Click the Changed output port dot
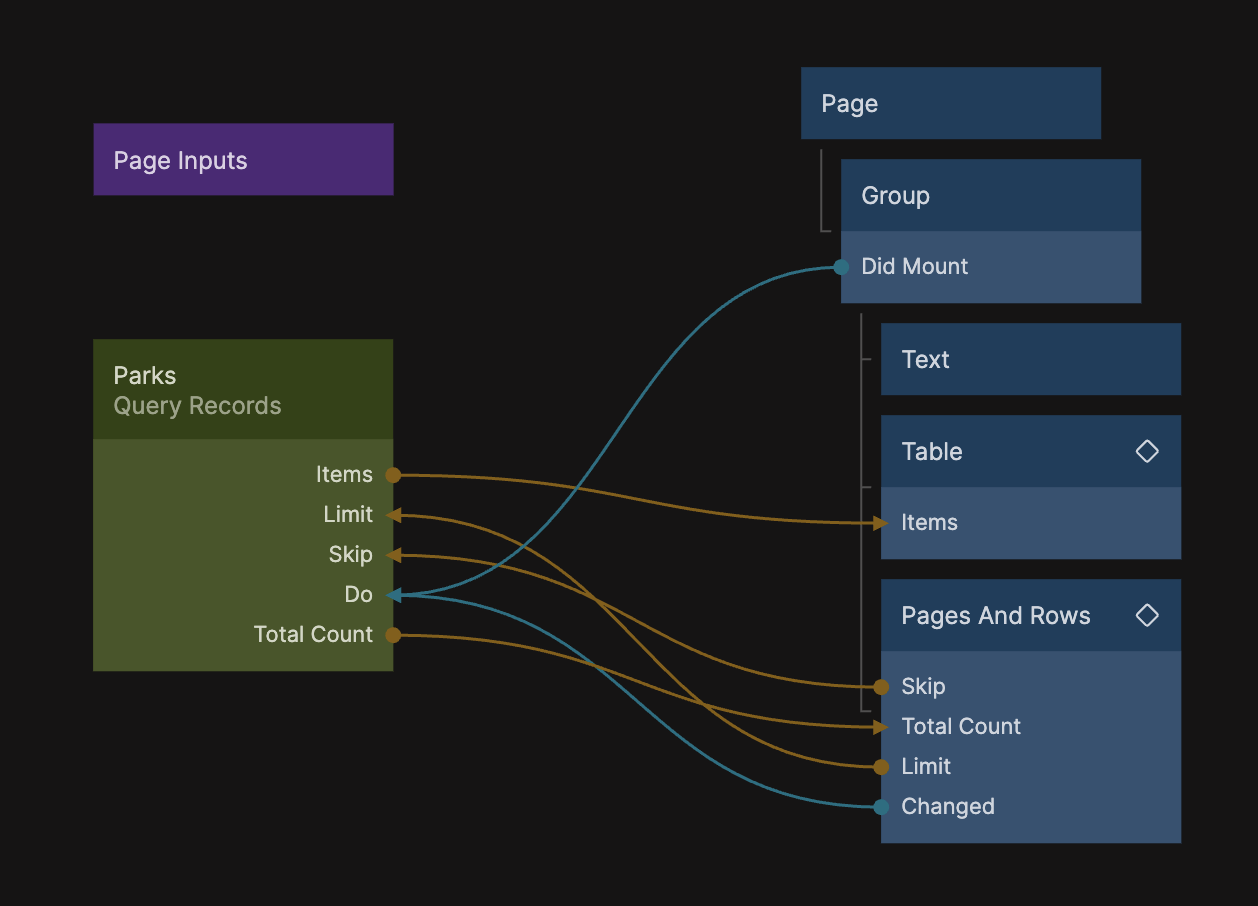Image resolution: width=1258 pixels, height=906 pixels. pyautogui.click(x=881, y=807)
